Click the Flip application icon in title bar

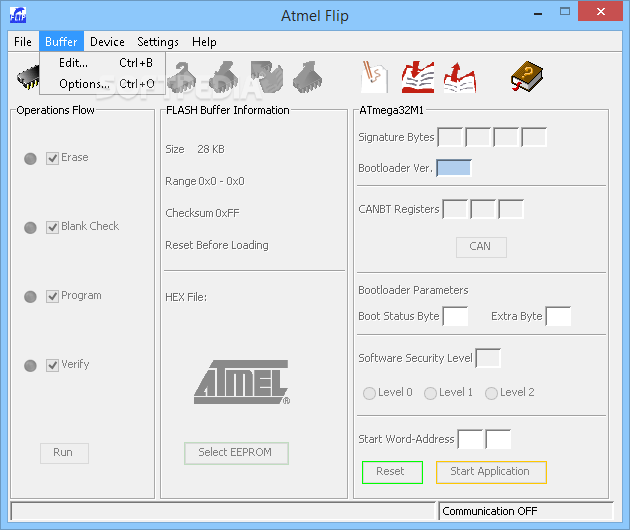[x=18, y=16]
